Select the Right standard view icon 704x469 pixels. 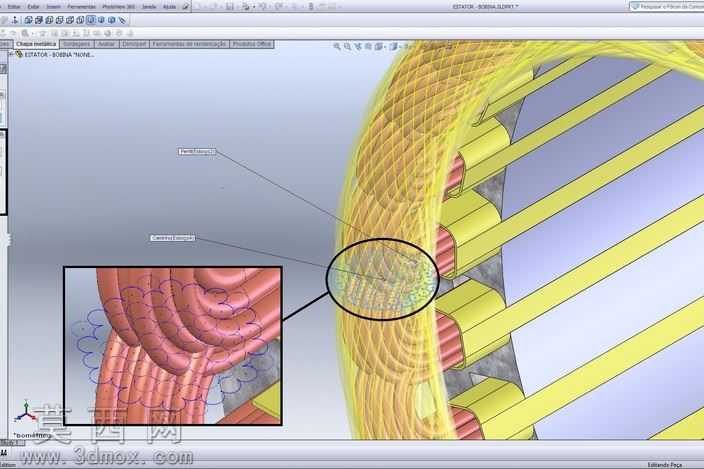coord(59,20)
